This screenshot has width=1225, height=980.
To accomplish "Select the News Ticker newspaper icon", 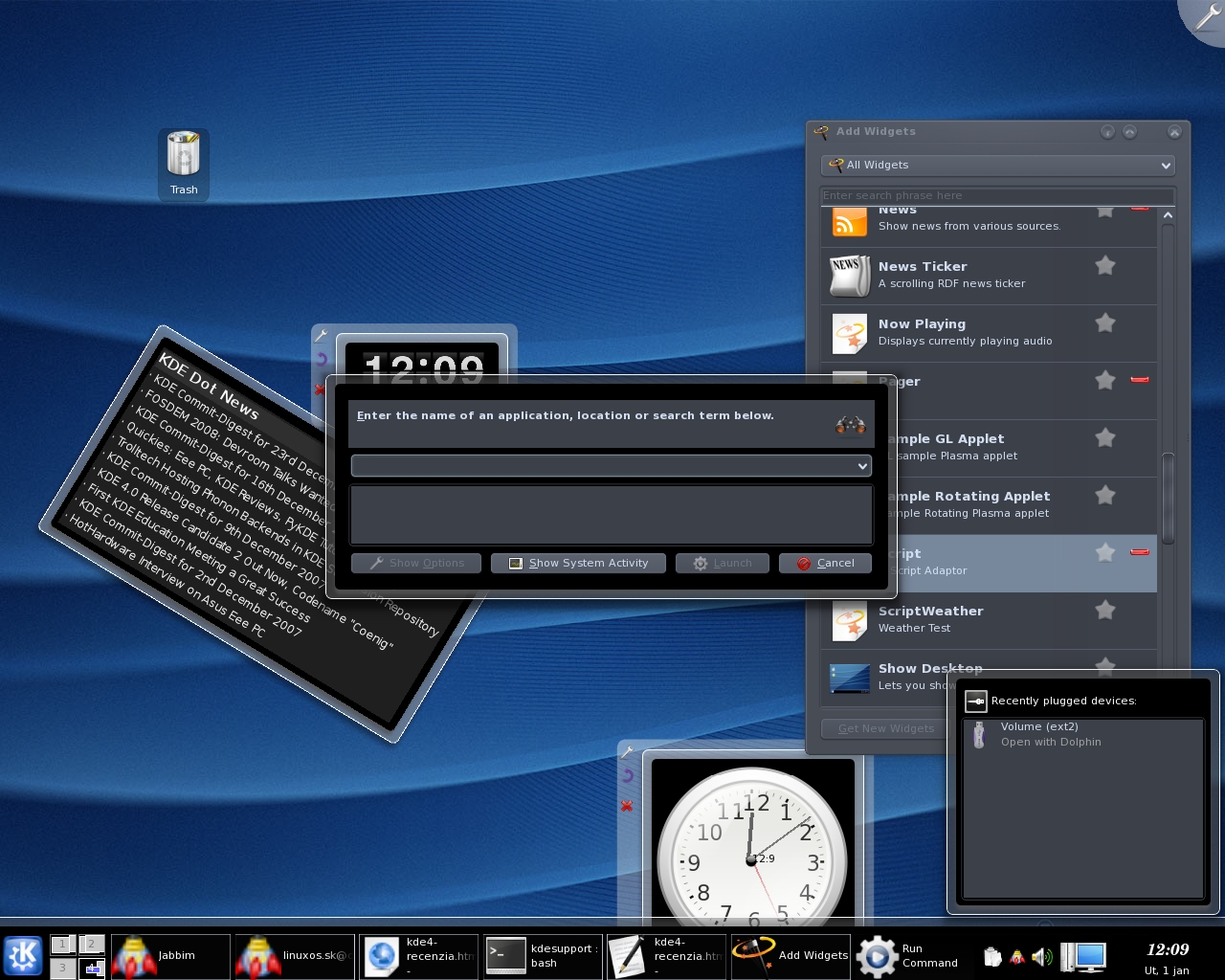I will pos(850,277).
